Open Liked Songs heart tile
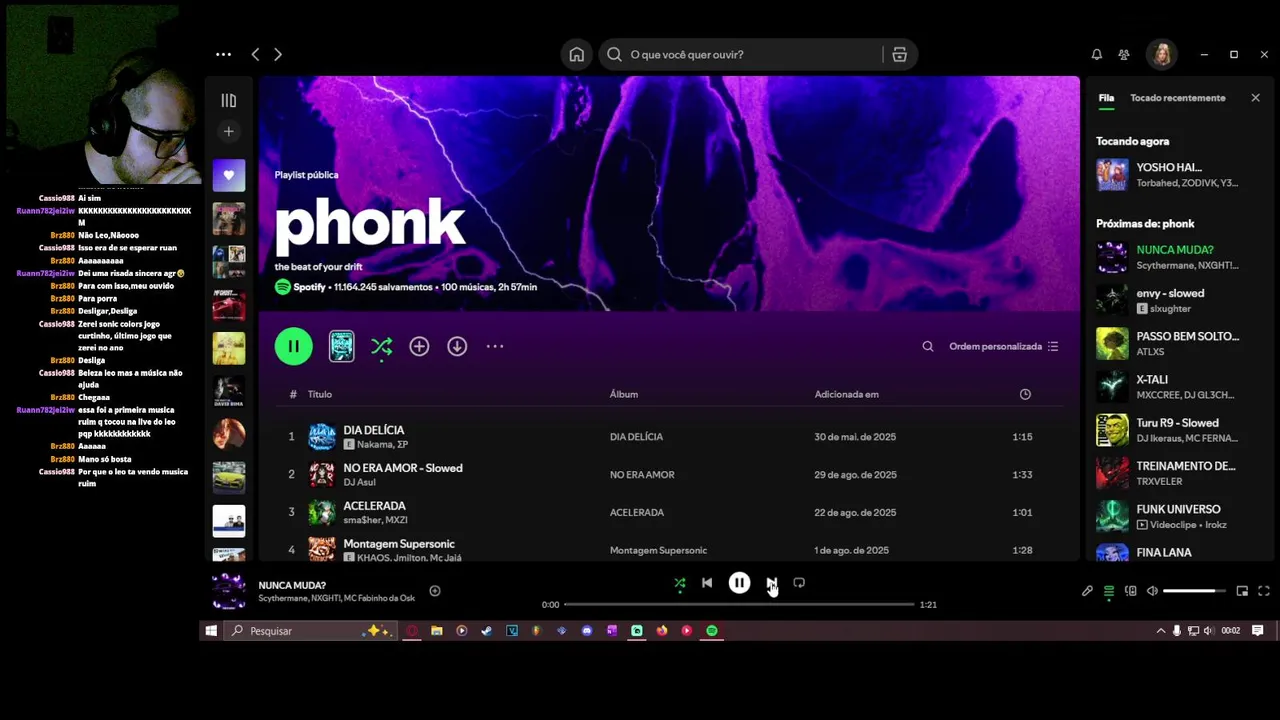Image resolution: width=1280 pixels, height=720 pixels. (229, 175)
